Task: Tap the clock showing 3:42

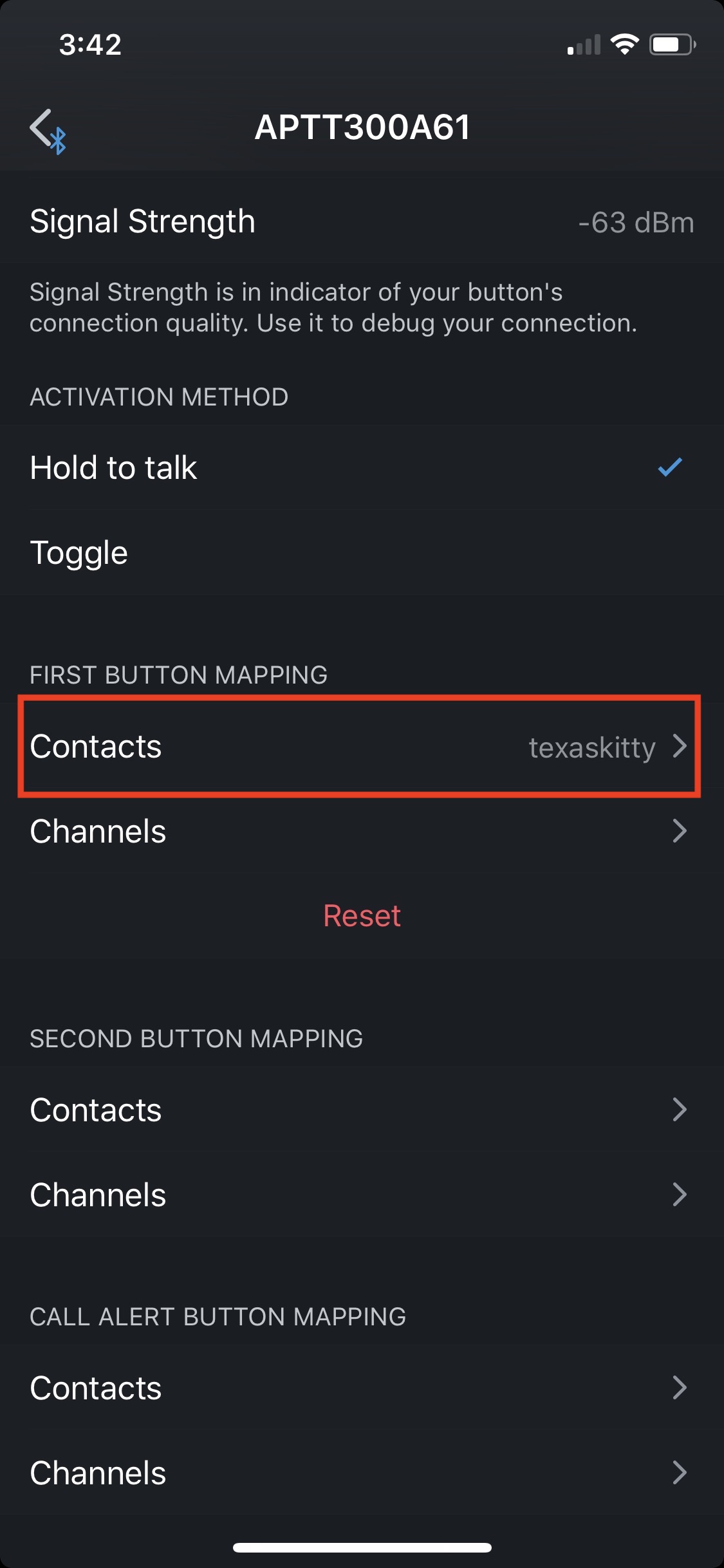Action: pyautogui.click(x=90, y=43)
